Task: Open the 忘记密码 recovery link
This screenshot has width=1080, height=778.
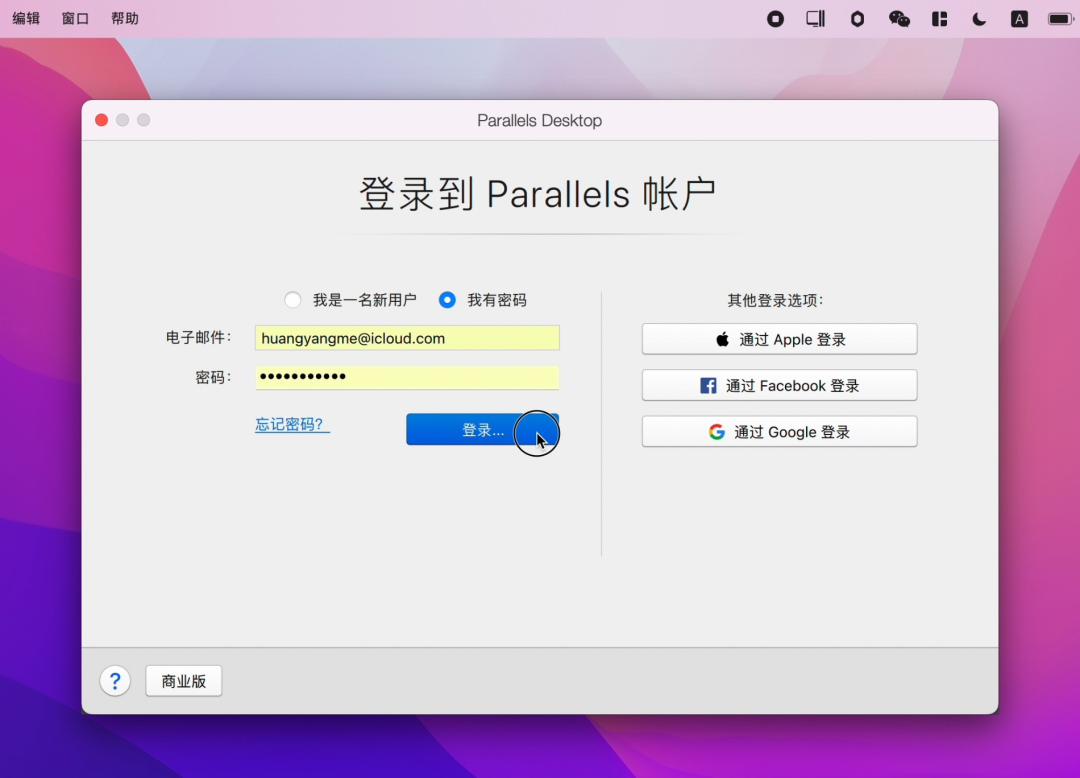Action: [290, 424]
